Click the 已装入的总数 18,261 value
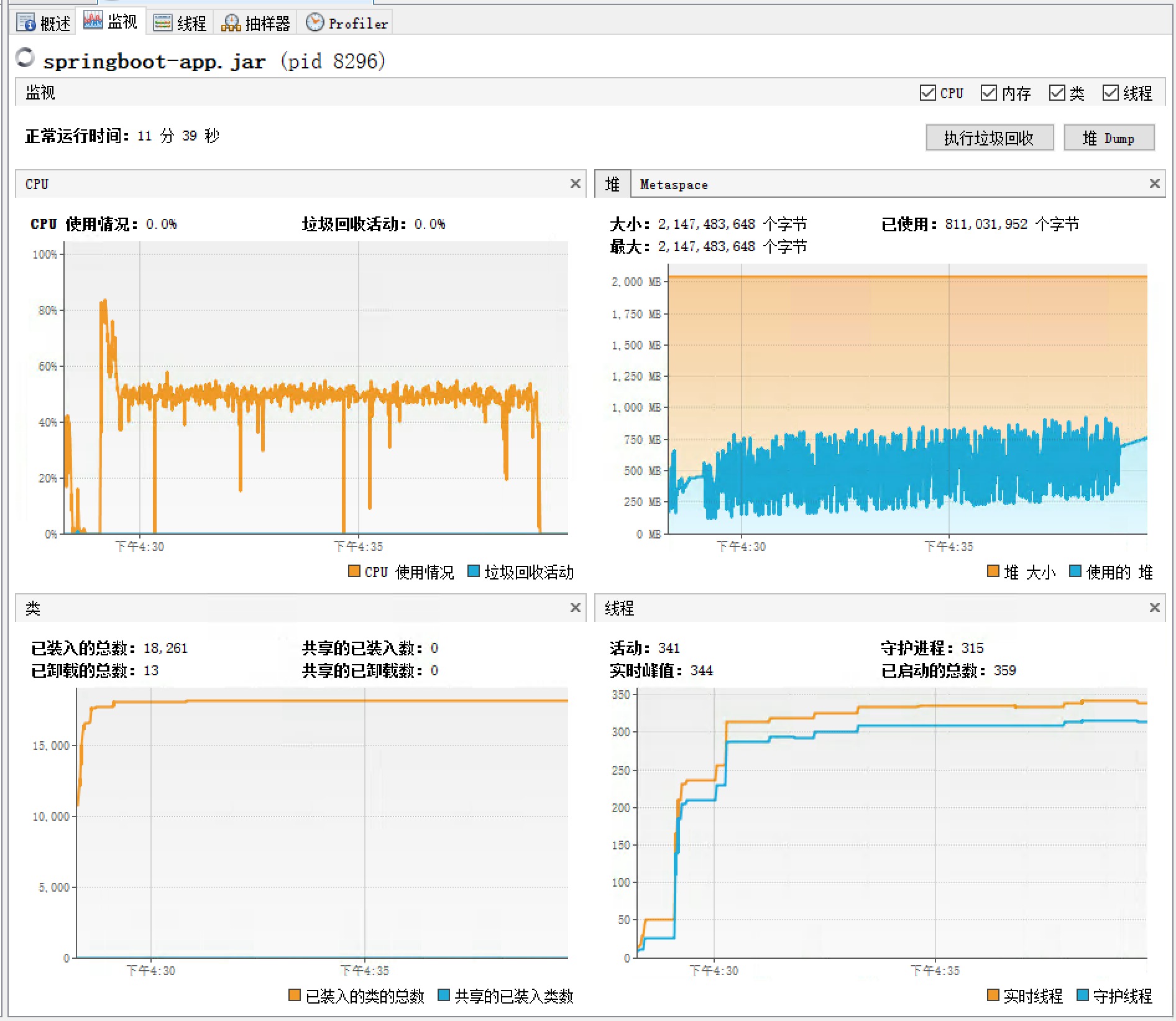The height and width of the screenshot is (1021, 1176). click(165, 648)
